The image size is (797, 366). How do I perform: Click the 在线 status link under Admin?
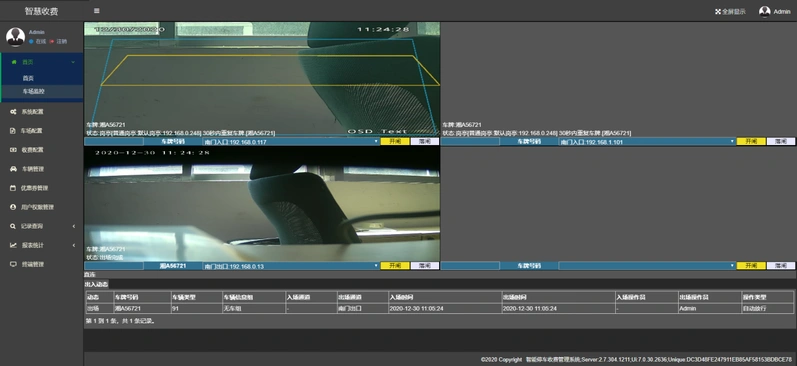coord(38,42)
